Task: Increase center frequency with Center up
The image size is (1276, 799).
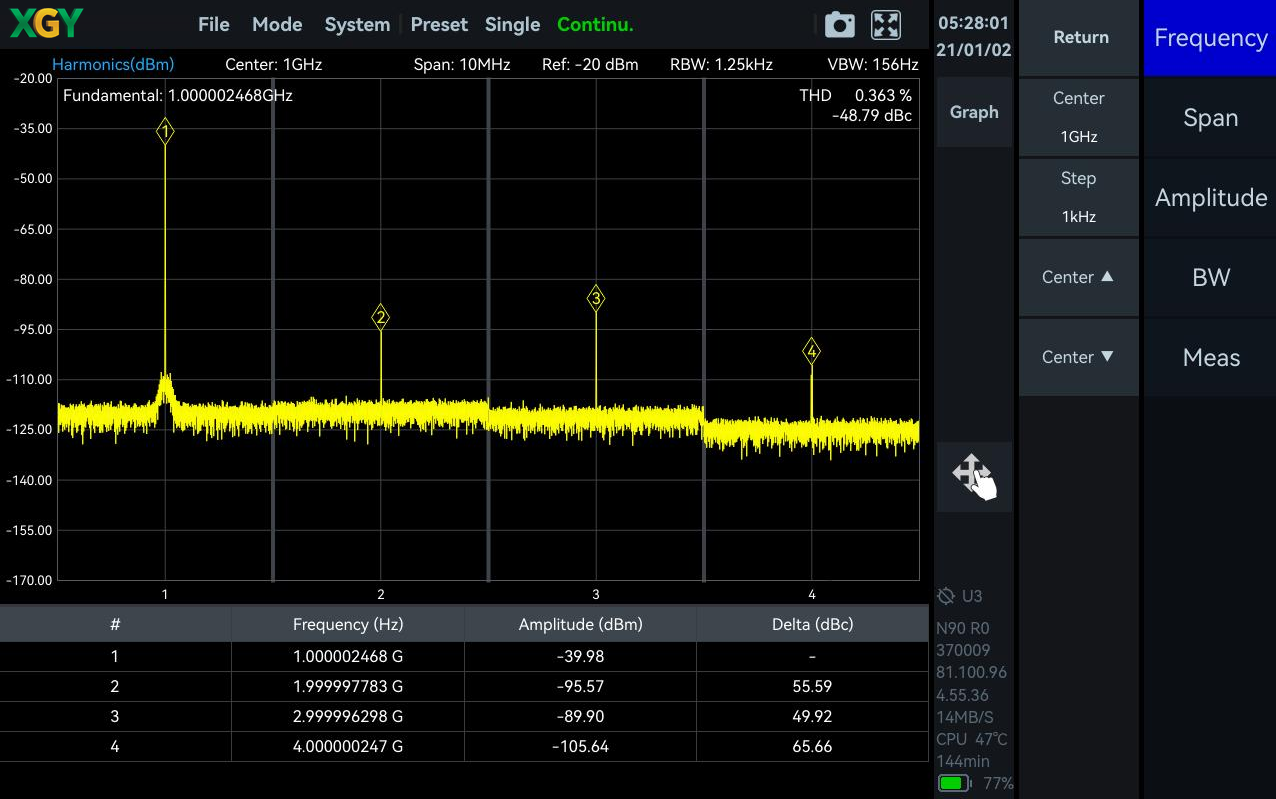Action: (x=1078, y=277)
